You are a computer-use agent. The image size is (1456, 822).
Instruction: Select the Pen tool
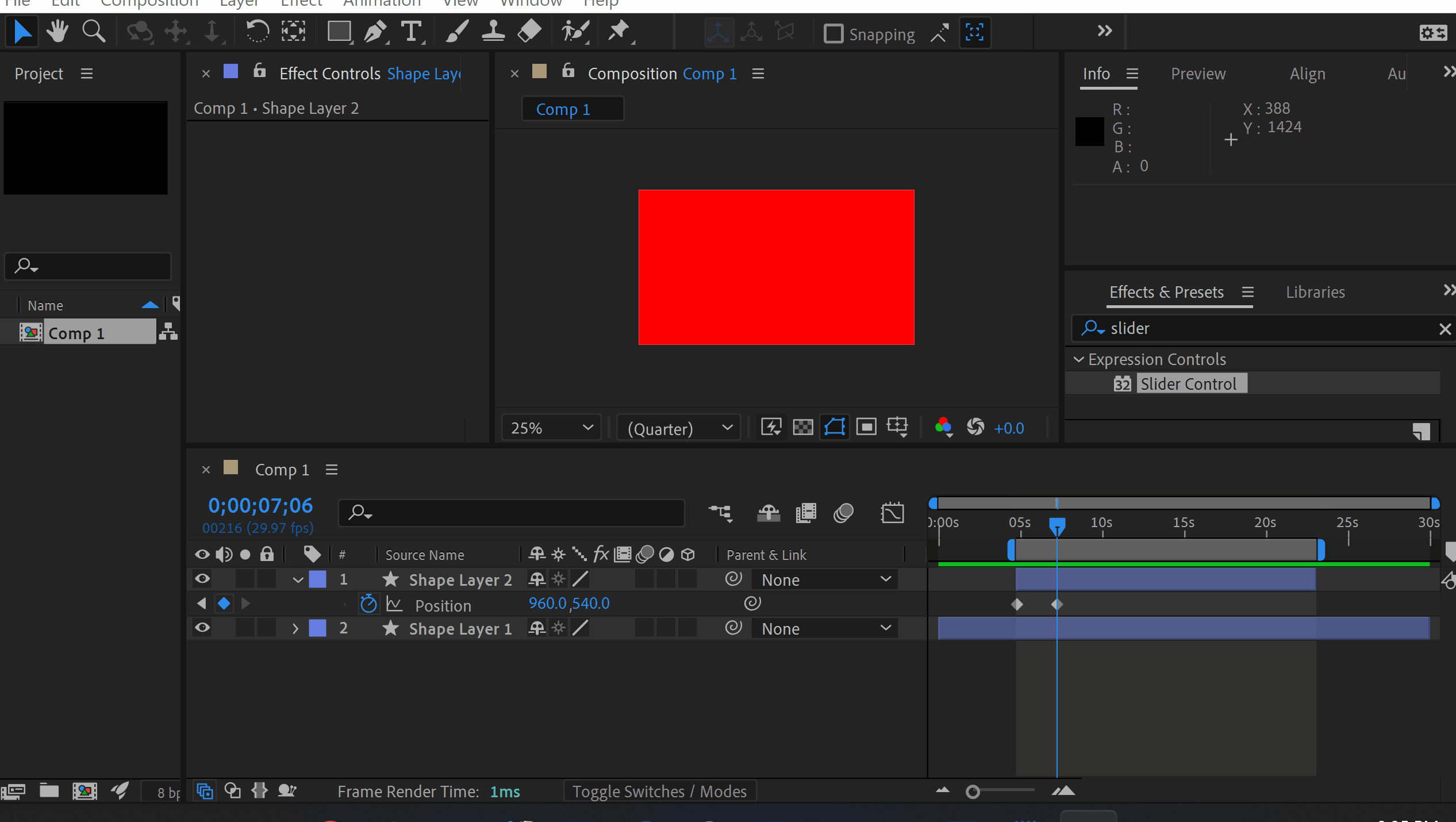[376, 32]
